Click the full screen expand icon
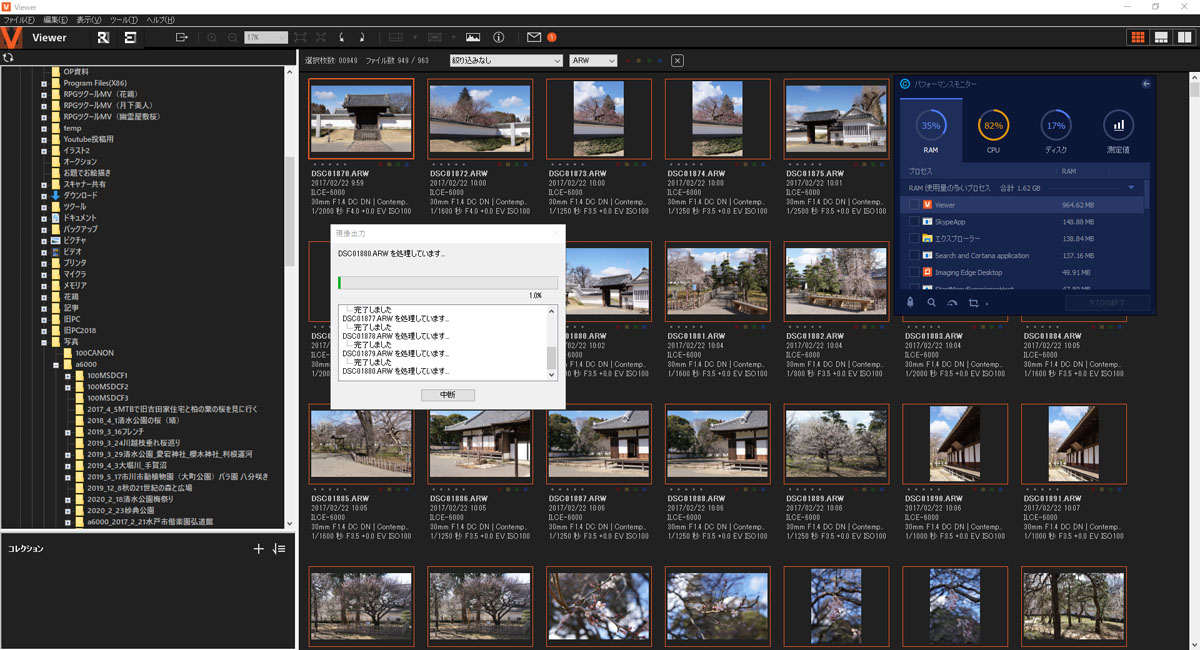 [319, 38]
